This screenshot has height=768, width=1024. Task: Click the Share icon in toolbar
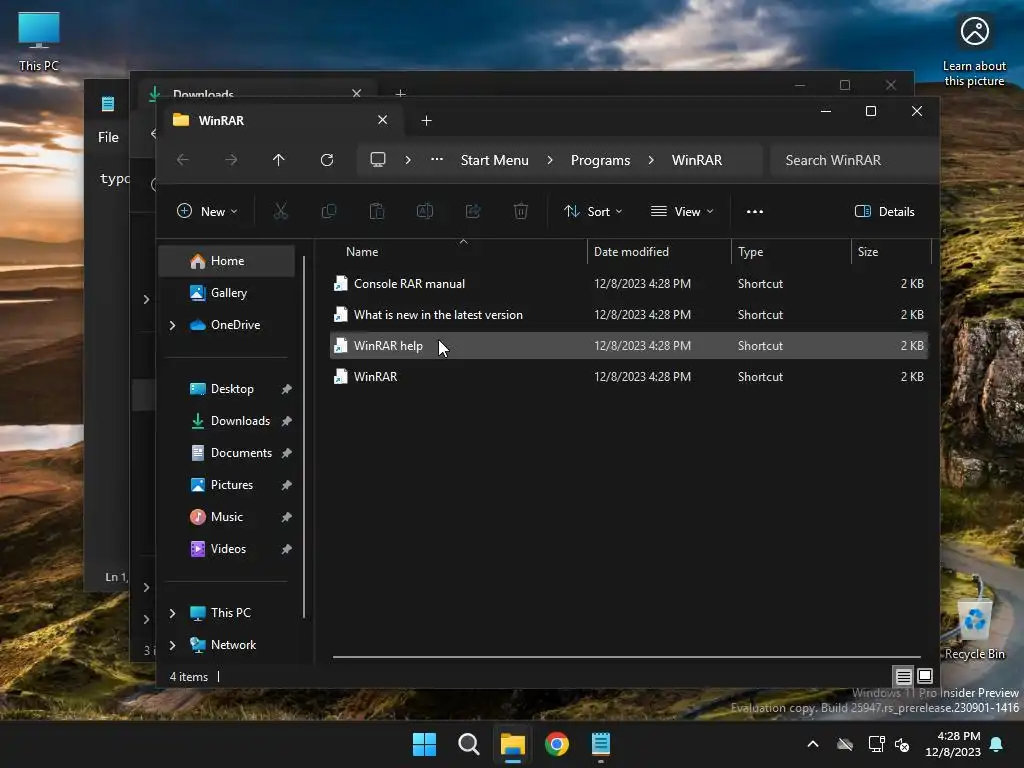pos(473,211)
